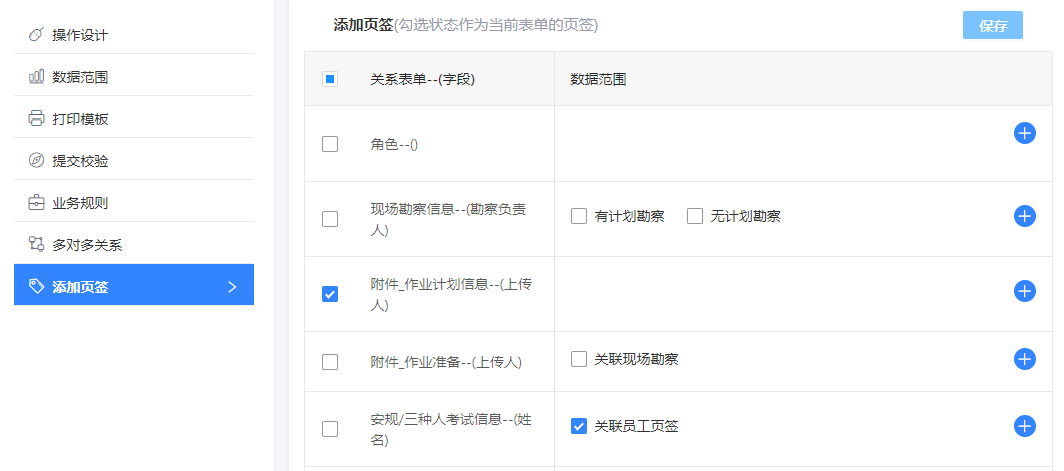Tick the 无计划勘察 option

pyautogui.click(x=695, y=216)
